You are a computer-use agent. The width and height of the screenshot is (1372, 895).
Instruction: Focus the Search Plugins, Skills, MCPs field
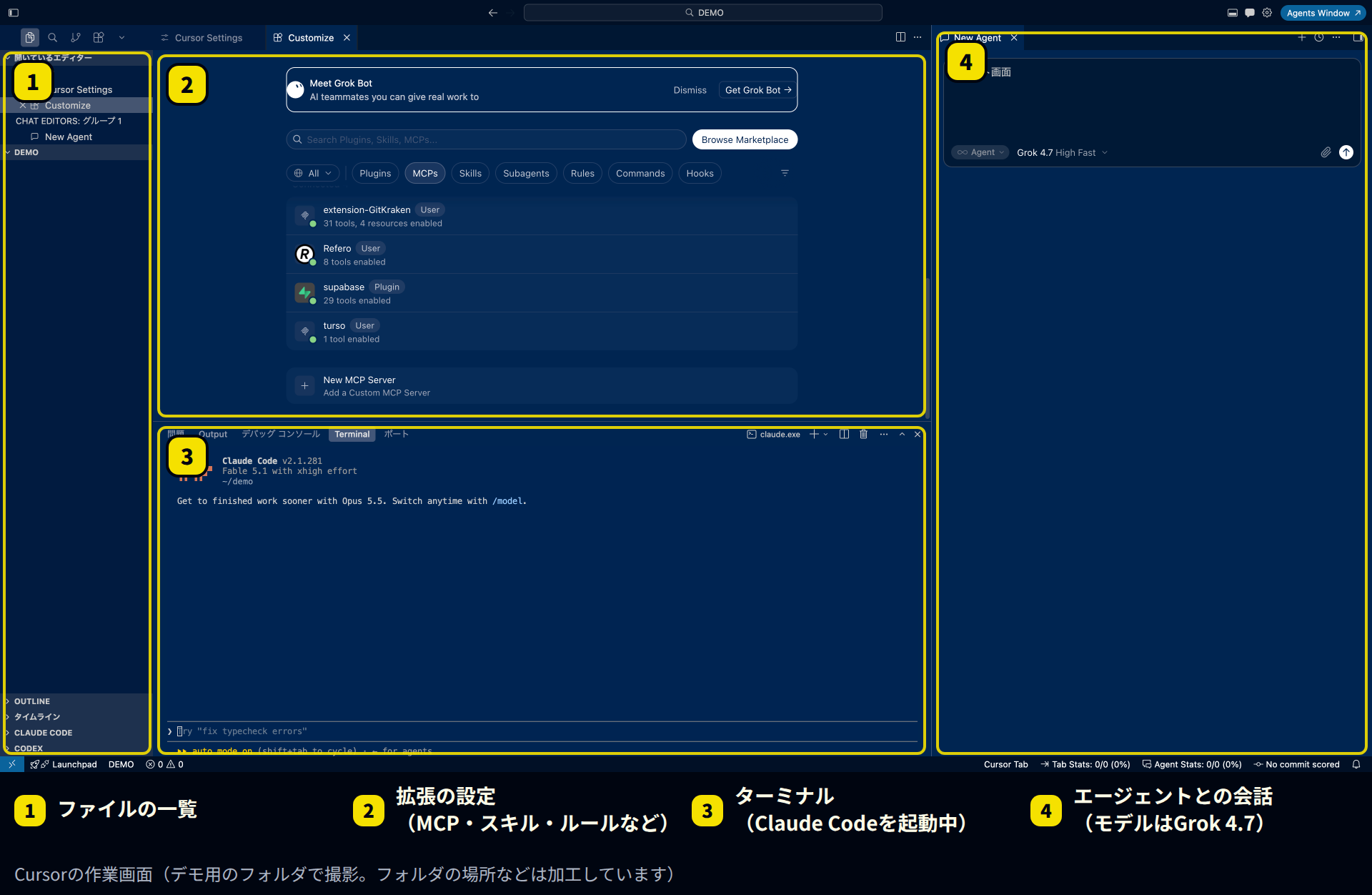(486, 139)
